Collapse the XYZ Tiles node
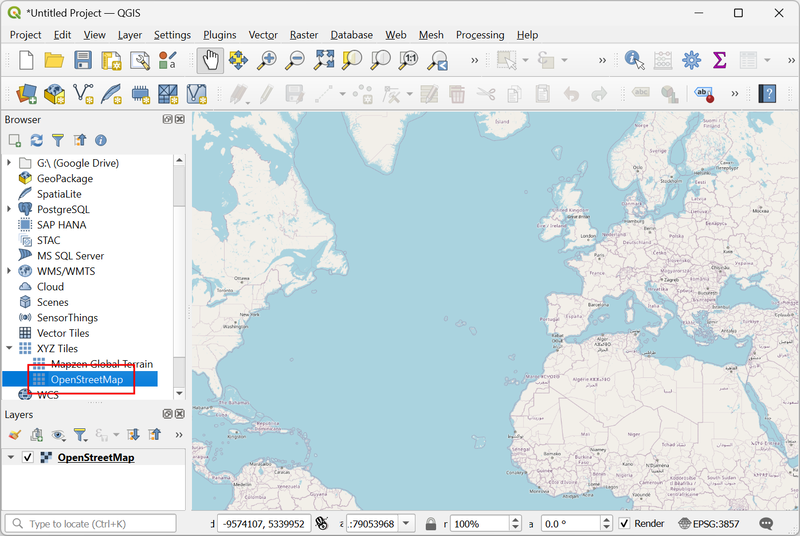Viewport: 800px width, 536px height. coord(10,349)
